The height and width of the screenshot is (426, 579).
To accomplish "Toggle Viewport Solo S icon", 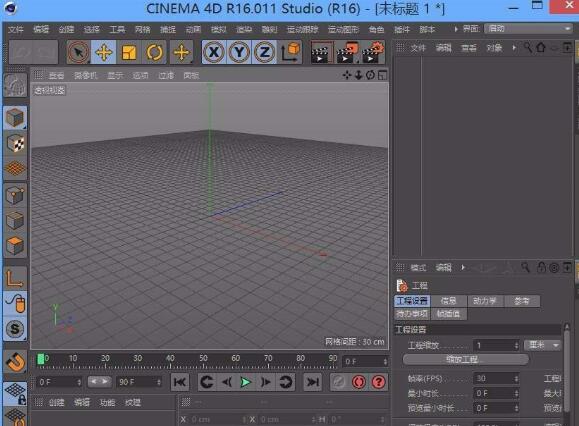I will (x=15, y=329).
